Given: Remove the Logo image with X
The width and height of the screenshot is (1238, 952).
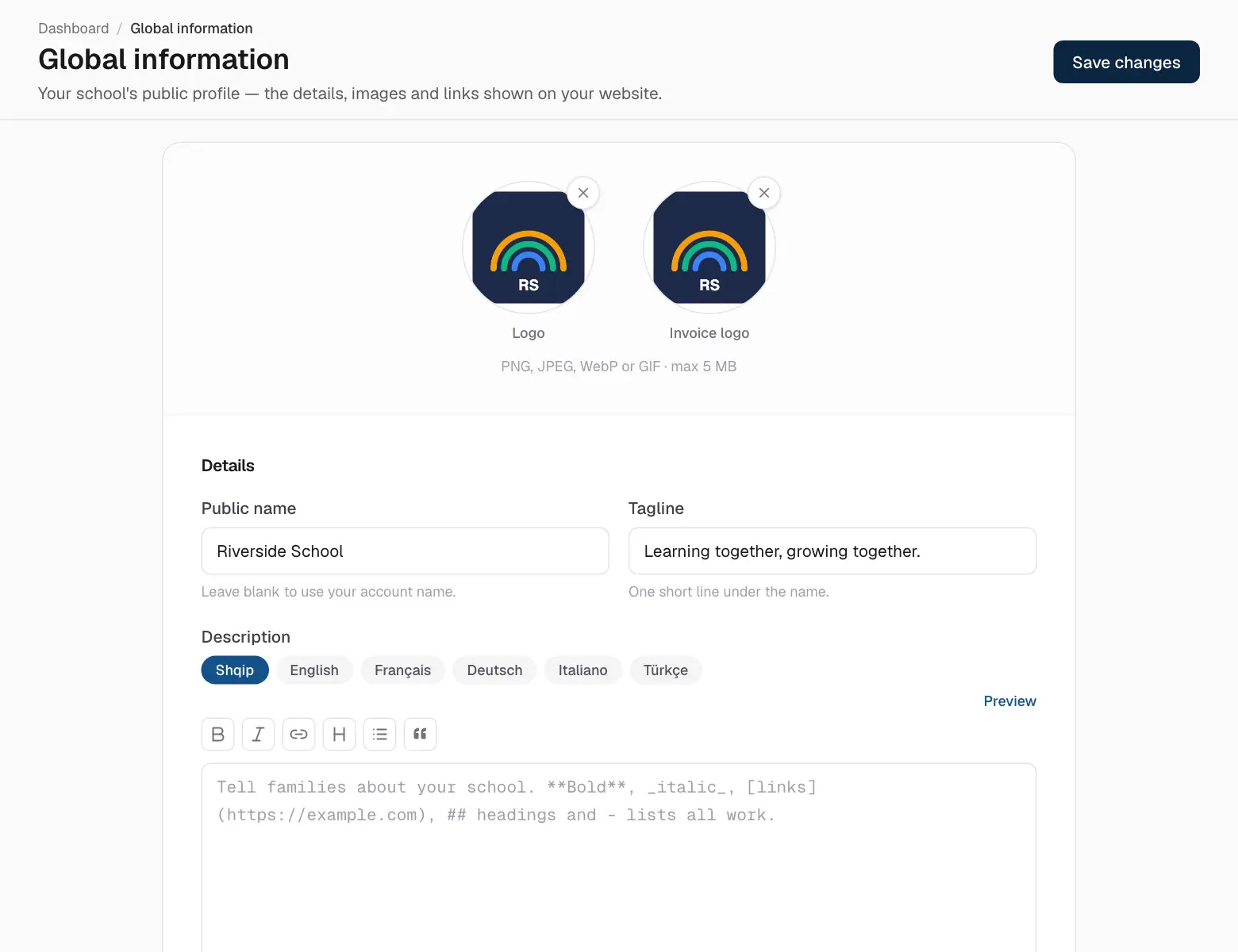Looking at the screenshot, I should click(583, 193).
